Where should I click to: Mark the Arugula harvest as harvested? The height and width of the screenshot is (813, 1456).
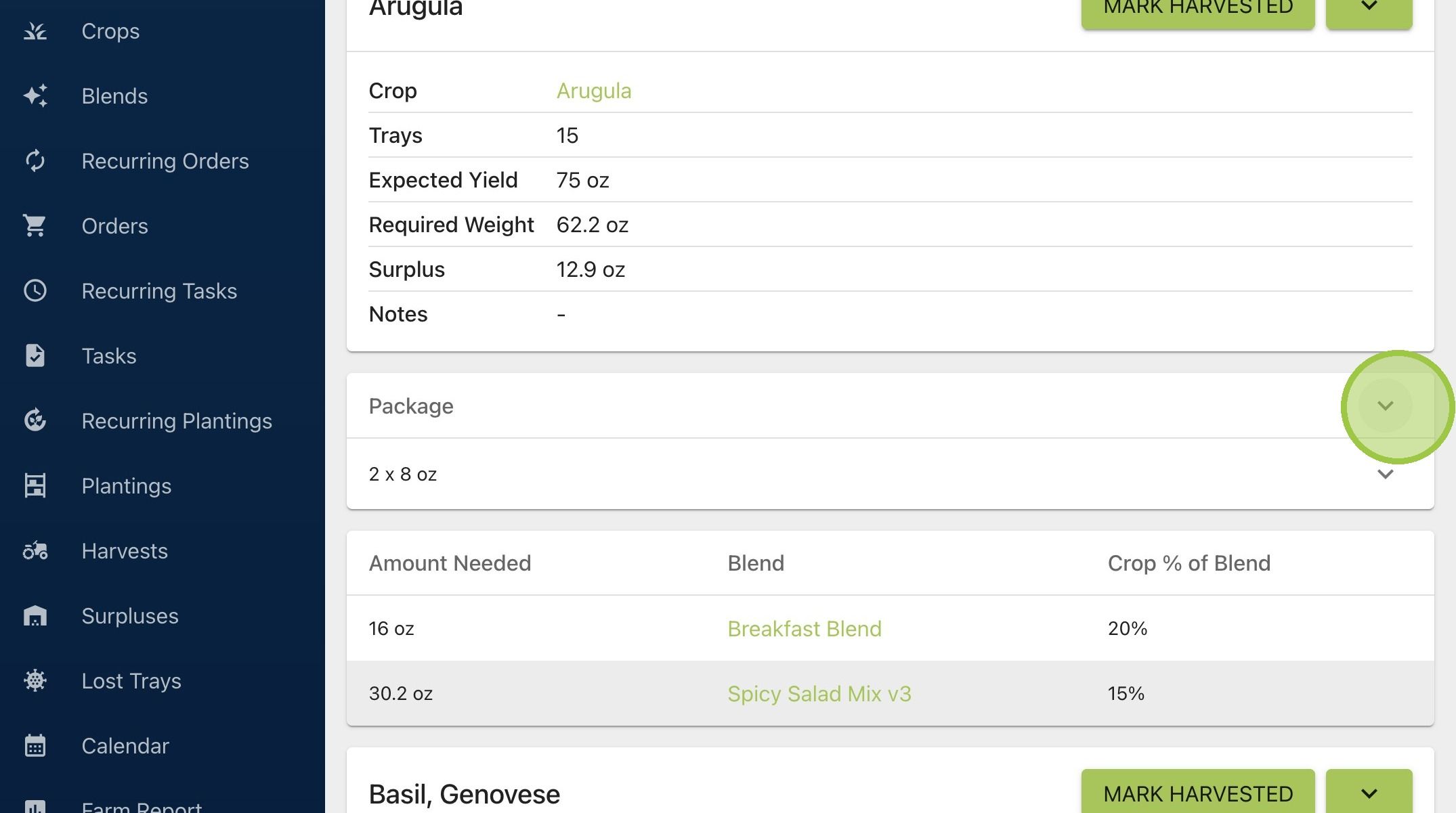click(x=1198, y=9)
